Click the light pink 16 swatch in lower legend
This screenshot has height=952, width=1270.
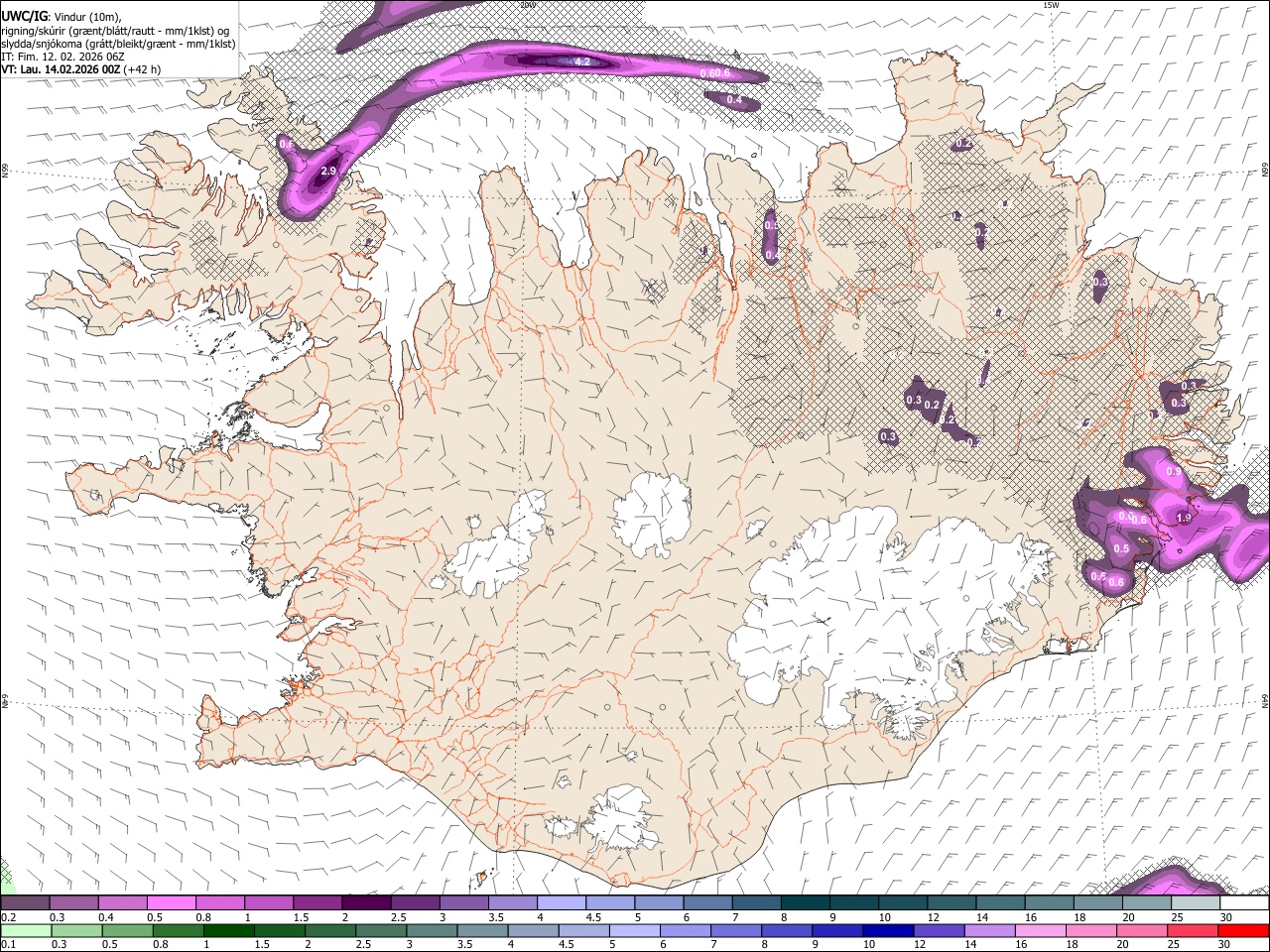(x=1042, y=931)
